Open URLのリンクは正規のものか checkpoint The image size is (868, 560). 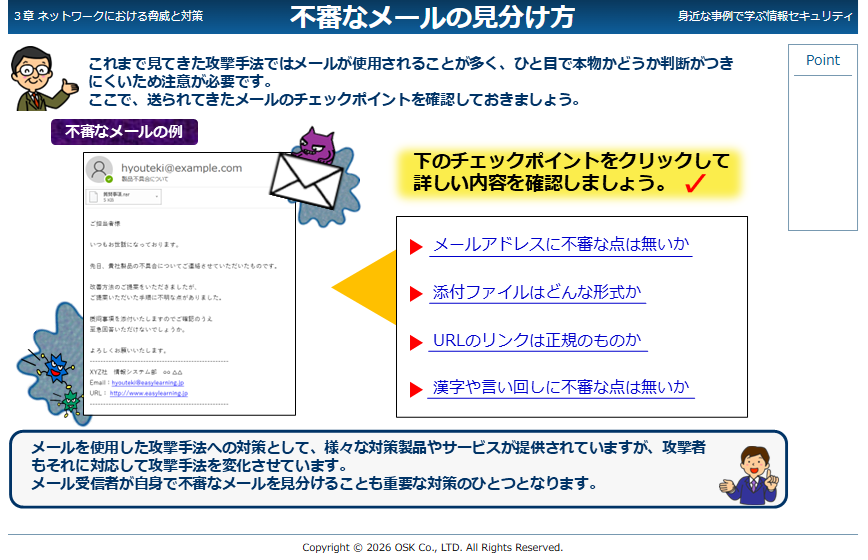537,341
